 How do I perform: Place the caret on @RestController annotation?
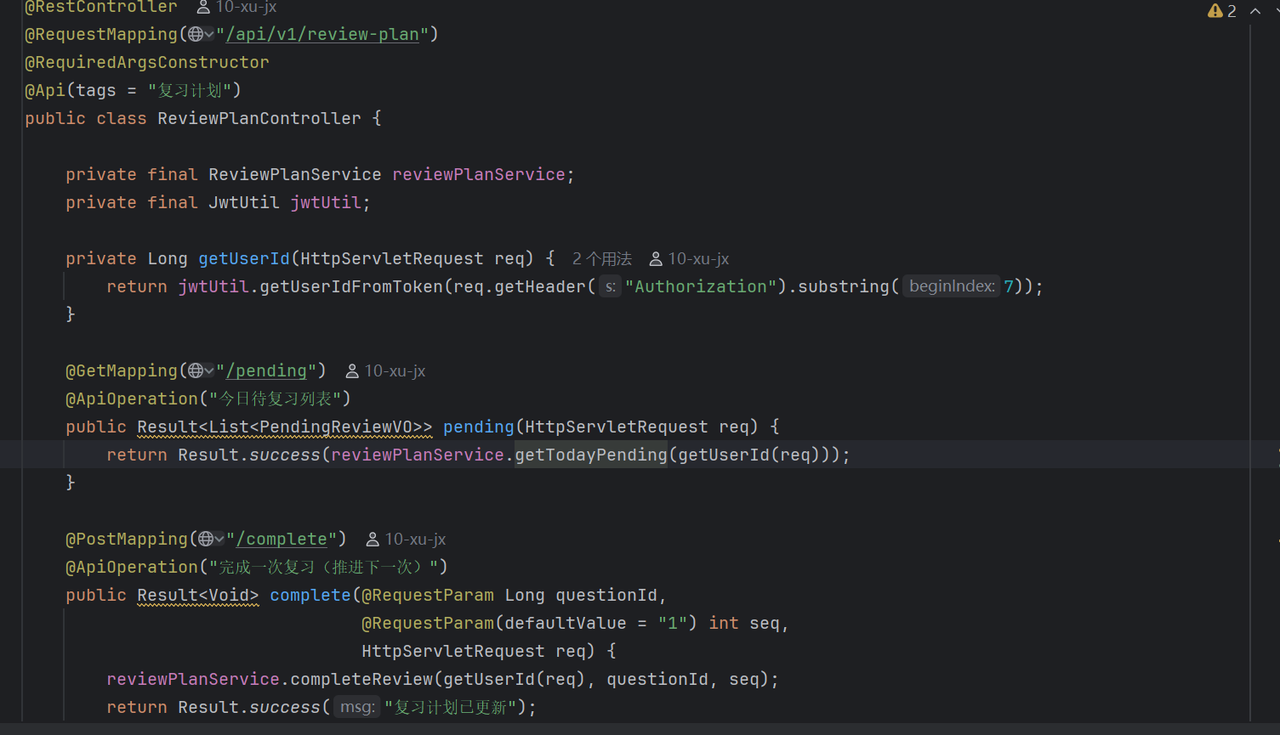[101, 7]
